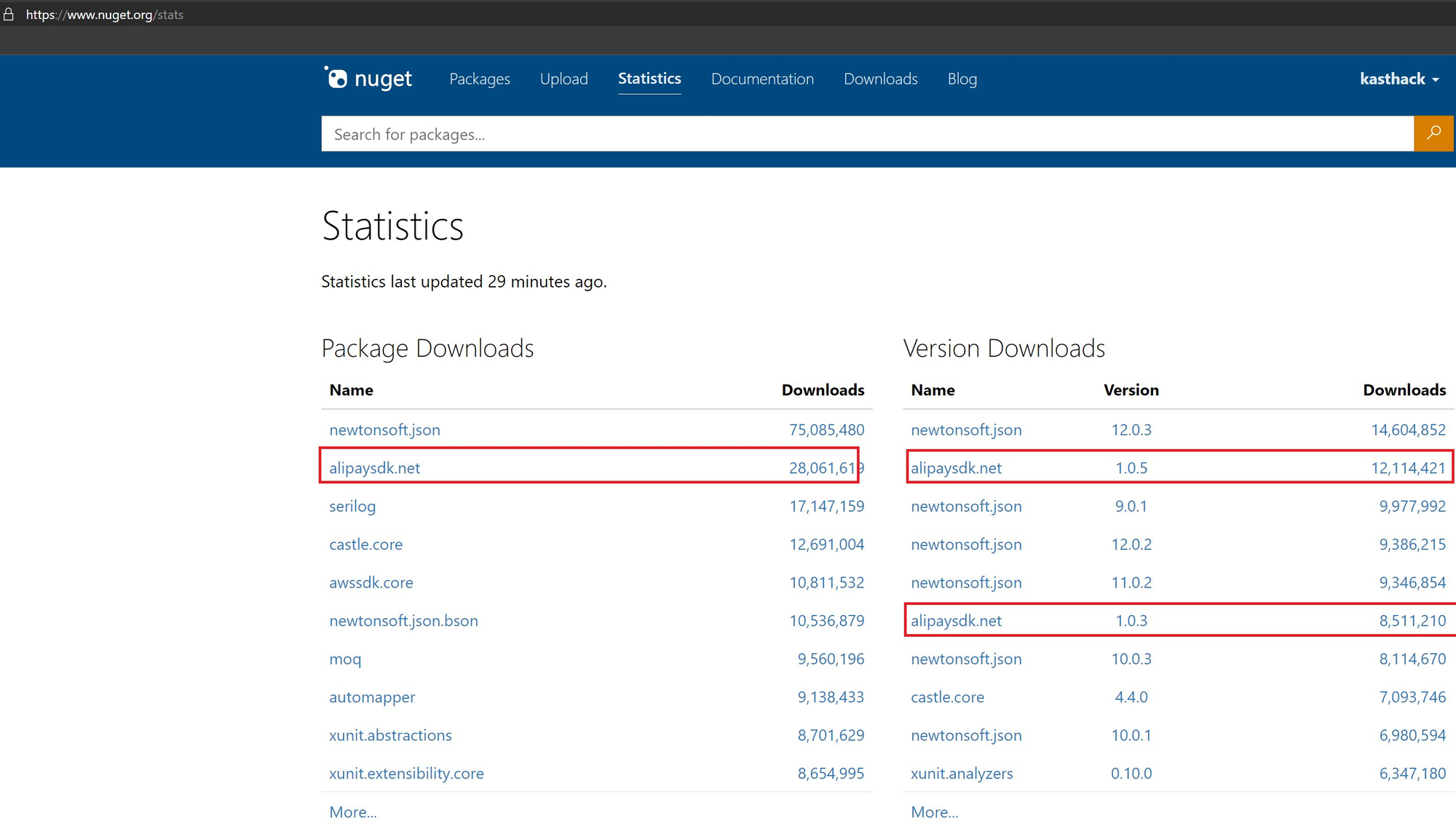Open the Documentation nav link
Image resolution: width=1456 pixels, height=835 pixels.
(x=762, y=79)
